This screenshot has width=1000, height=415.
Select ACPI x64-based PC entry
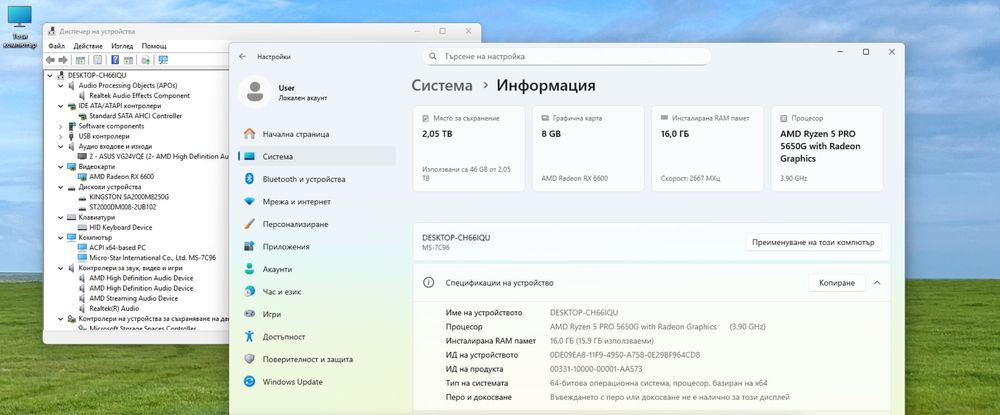click(117, 247)
